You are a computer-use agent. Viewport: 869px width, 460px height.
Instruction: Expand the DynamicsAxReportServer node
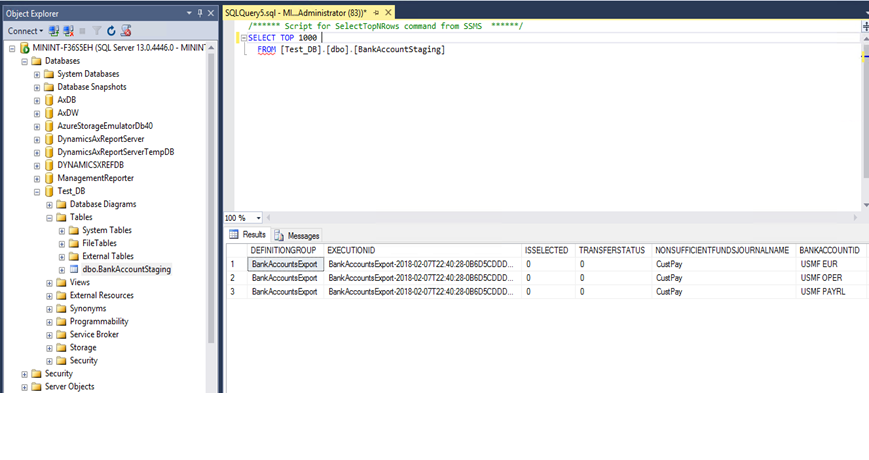pos(37,140)
